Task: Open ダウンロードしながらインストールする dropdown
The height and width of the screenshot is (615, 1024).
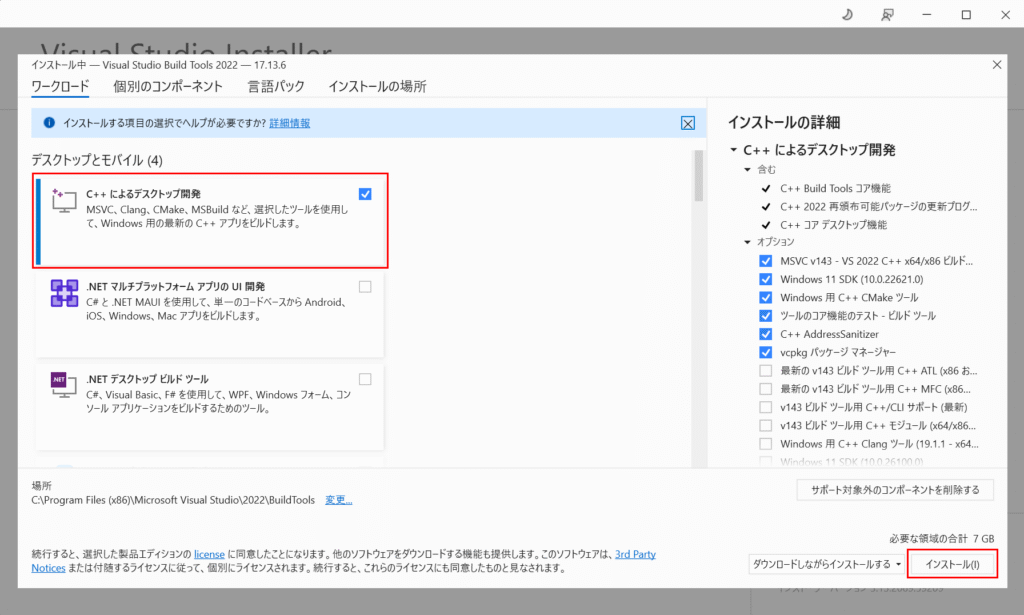Action: (x=826, y=564)
